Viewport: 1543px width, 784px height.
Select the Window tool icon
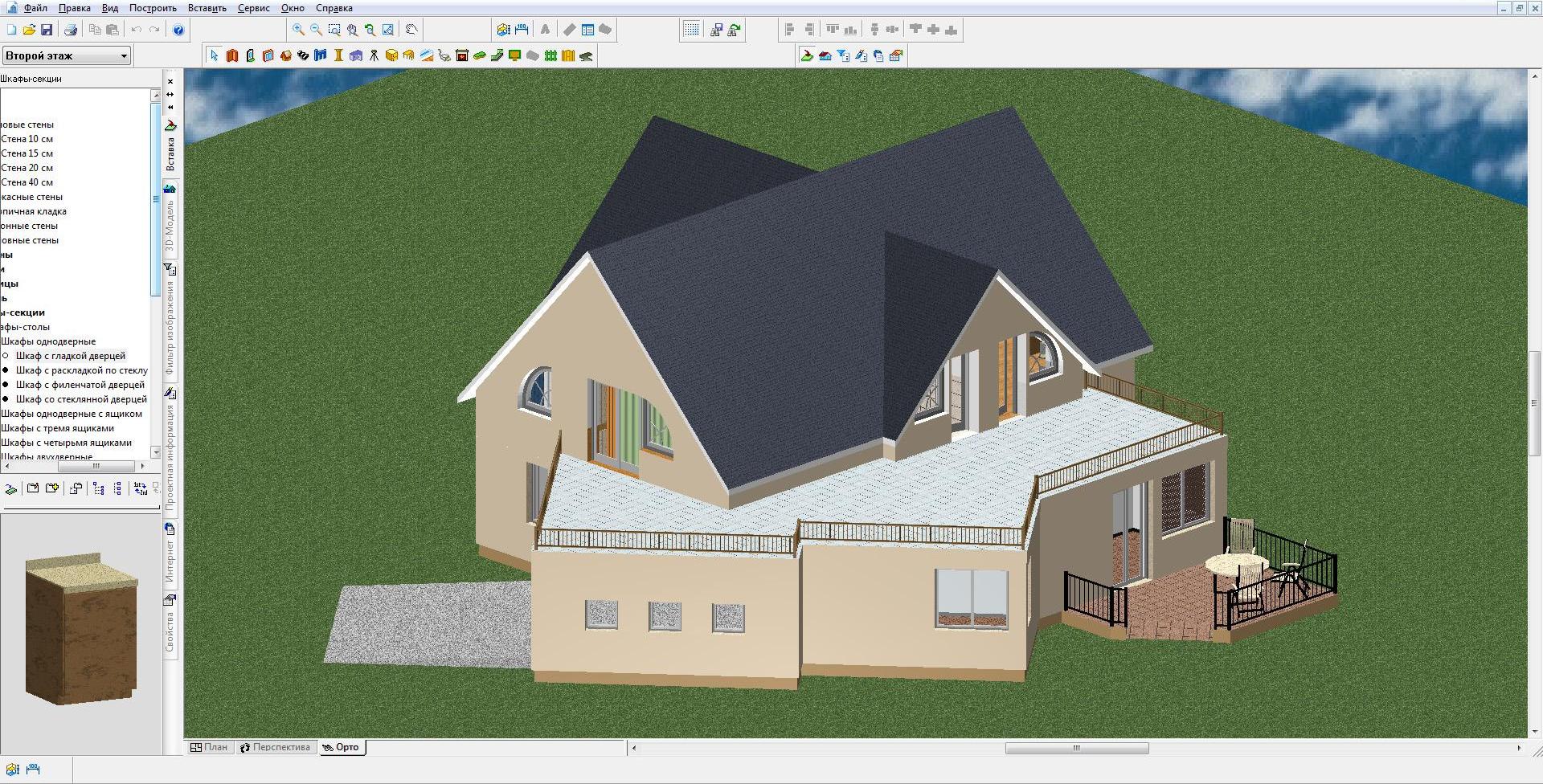[x=268, y=55]
